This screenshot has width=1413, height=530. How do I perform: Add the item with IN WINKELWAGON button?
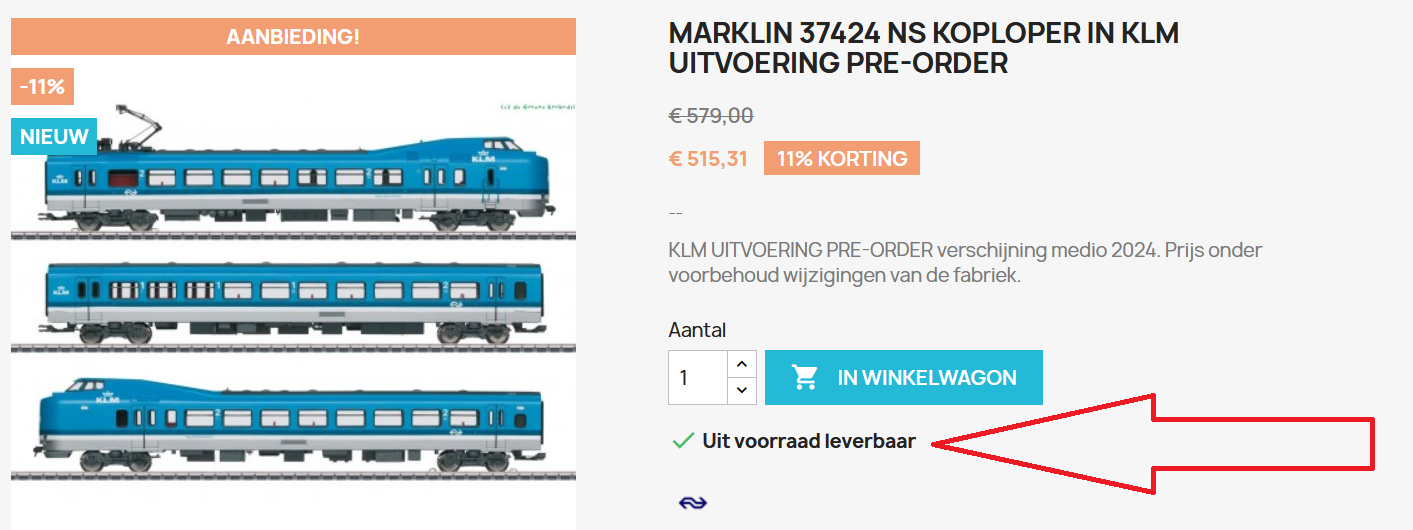click(904, 377)
